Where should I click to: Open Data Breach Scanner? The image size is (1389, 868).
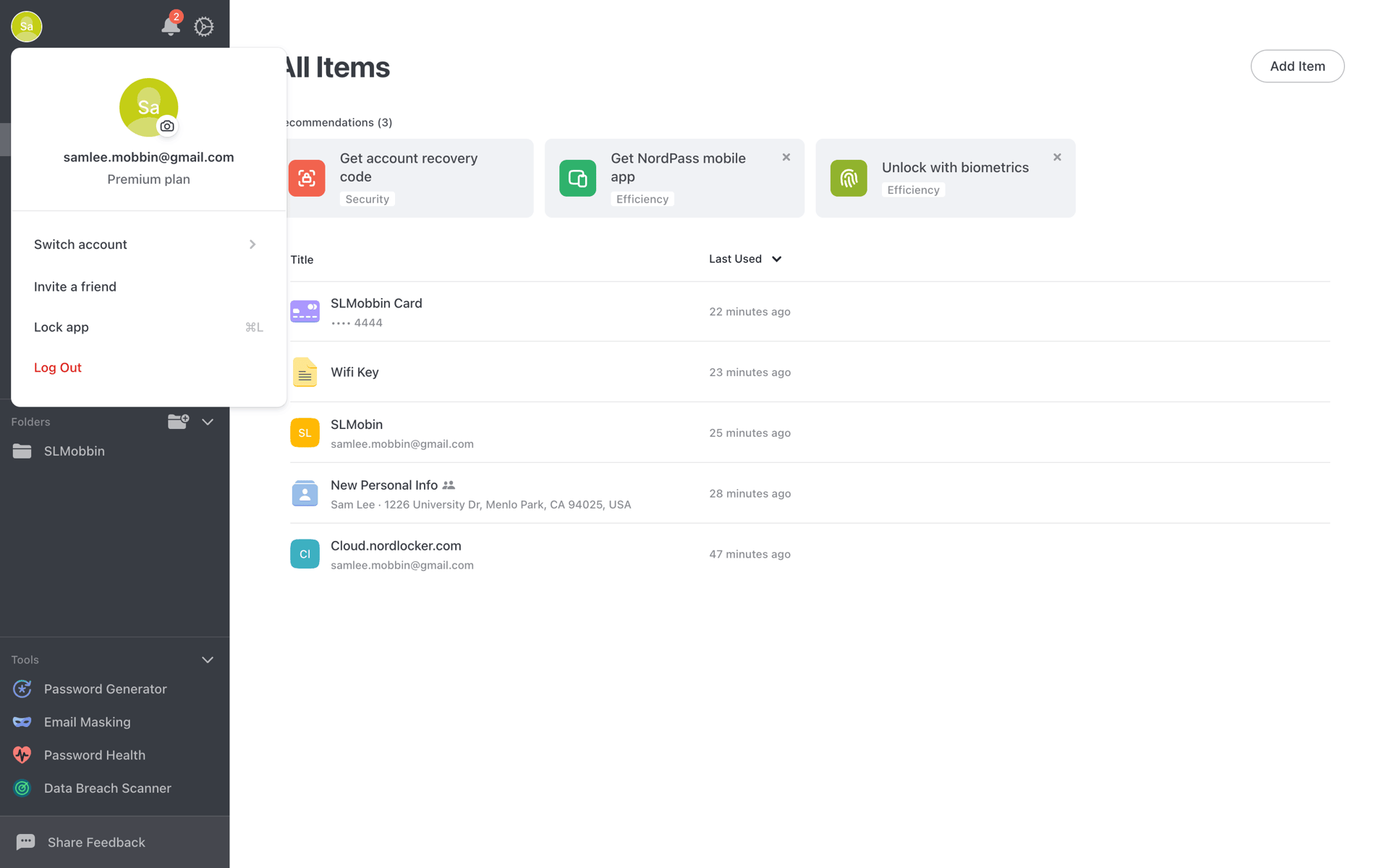coord(114,788)
